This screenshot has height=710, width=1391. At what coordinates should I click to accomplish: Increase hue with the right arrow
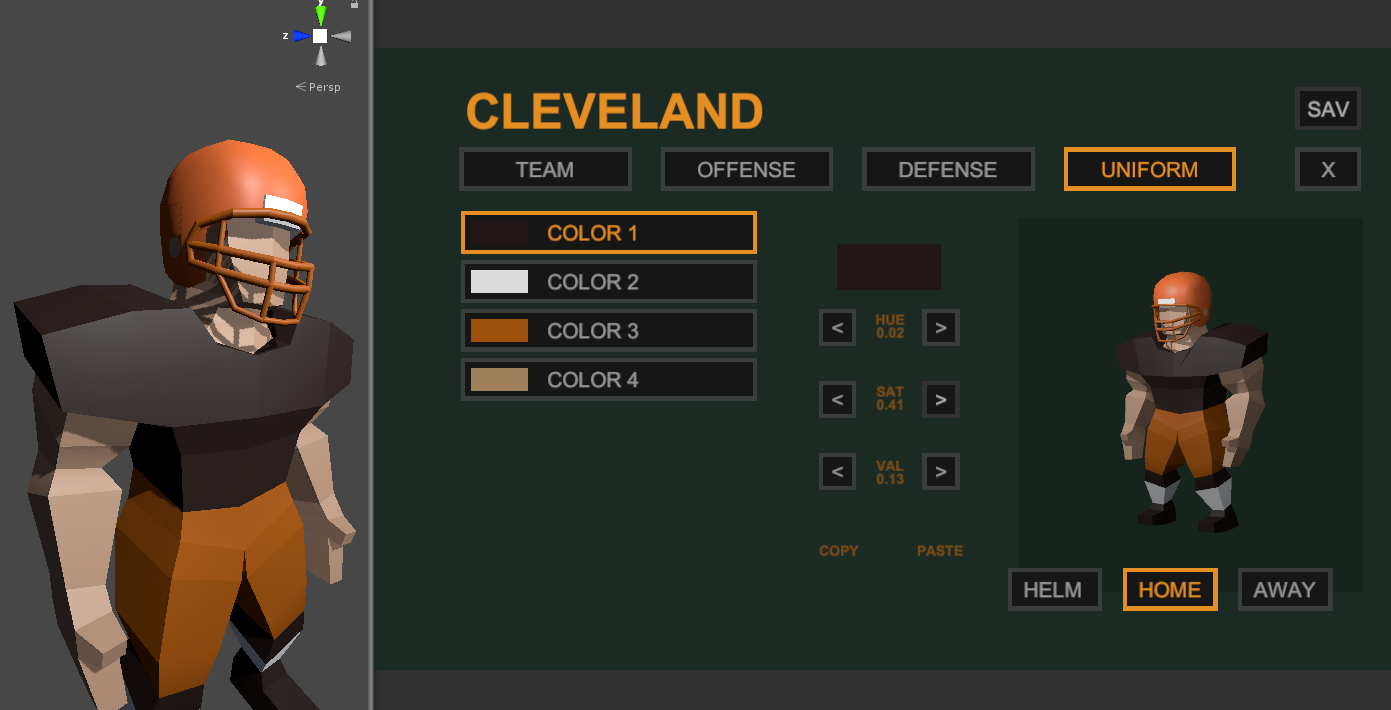pyautogui.click(x=940, y=327)
